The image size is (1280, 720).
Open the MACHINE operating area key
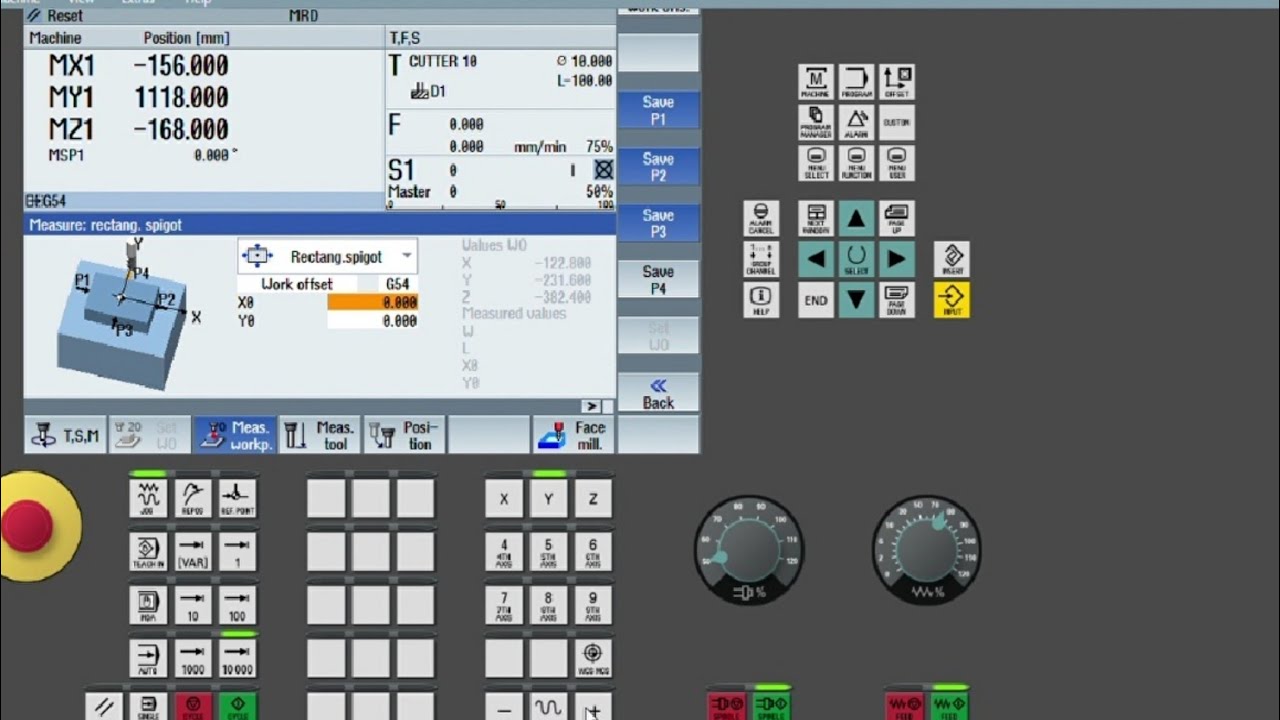(x=816, y=82)
